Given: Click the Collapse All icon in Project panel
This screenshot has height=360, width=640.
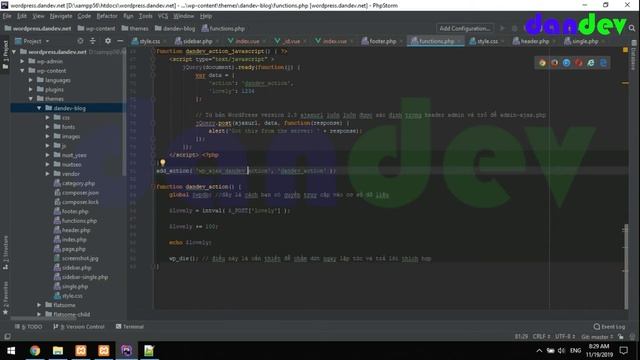Looking at the screenshot, I should coord(93,41).
